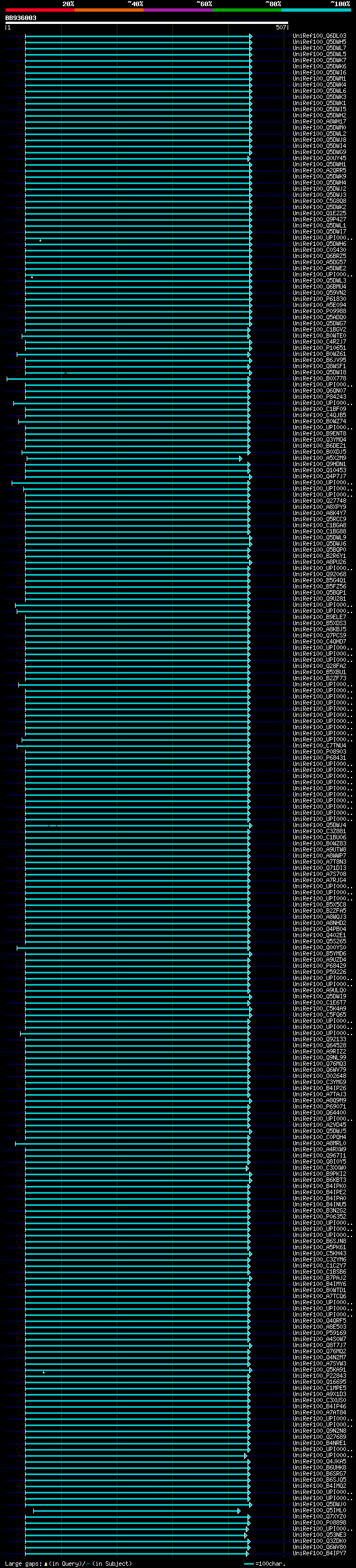Select the UniRef100_C5KH43 label
This screenshot has width=356, height=1568.
coord(319,1253)
